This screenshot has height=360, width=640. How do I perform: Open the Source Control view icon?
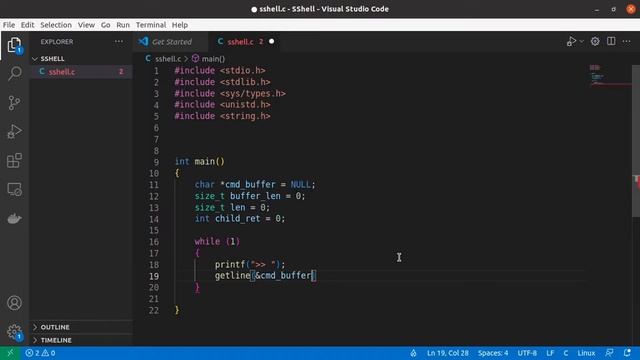click(x=14, y=102)
